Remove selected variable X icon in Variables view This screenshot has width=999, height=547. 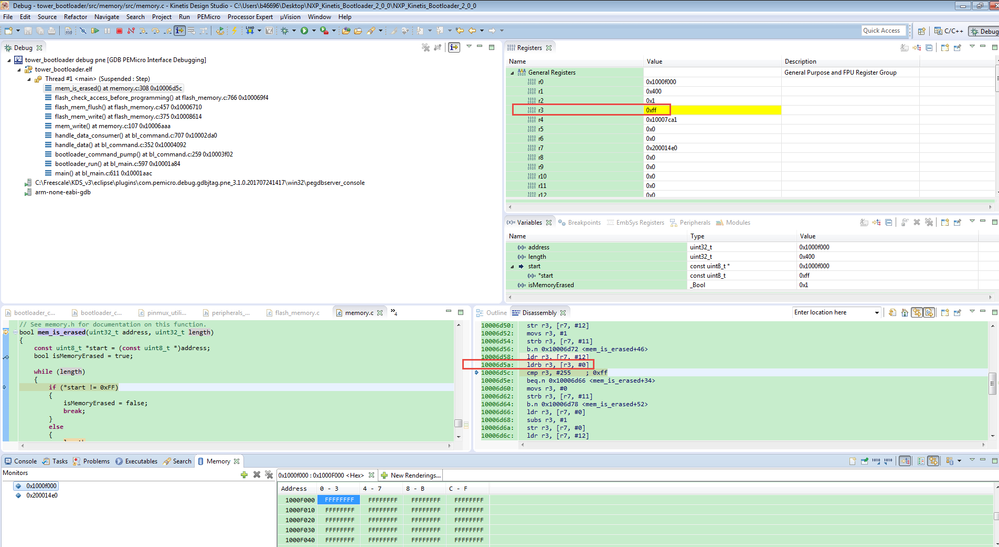[x=917, y=222]
